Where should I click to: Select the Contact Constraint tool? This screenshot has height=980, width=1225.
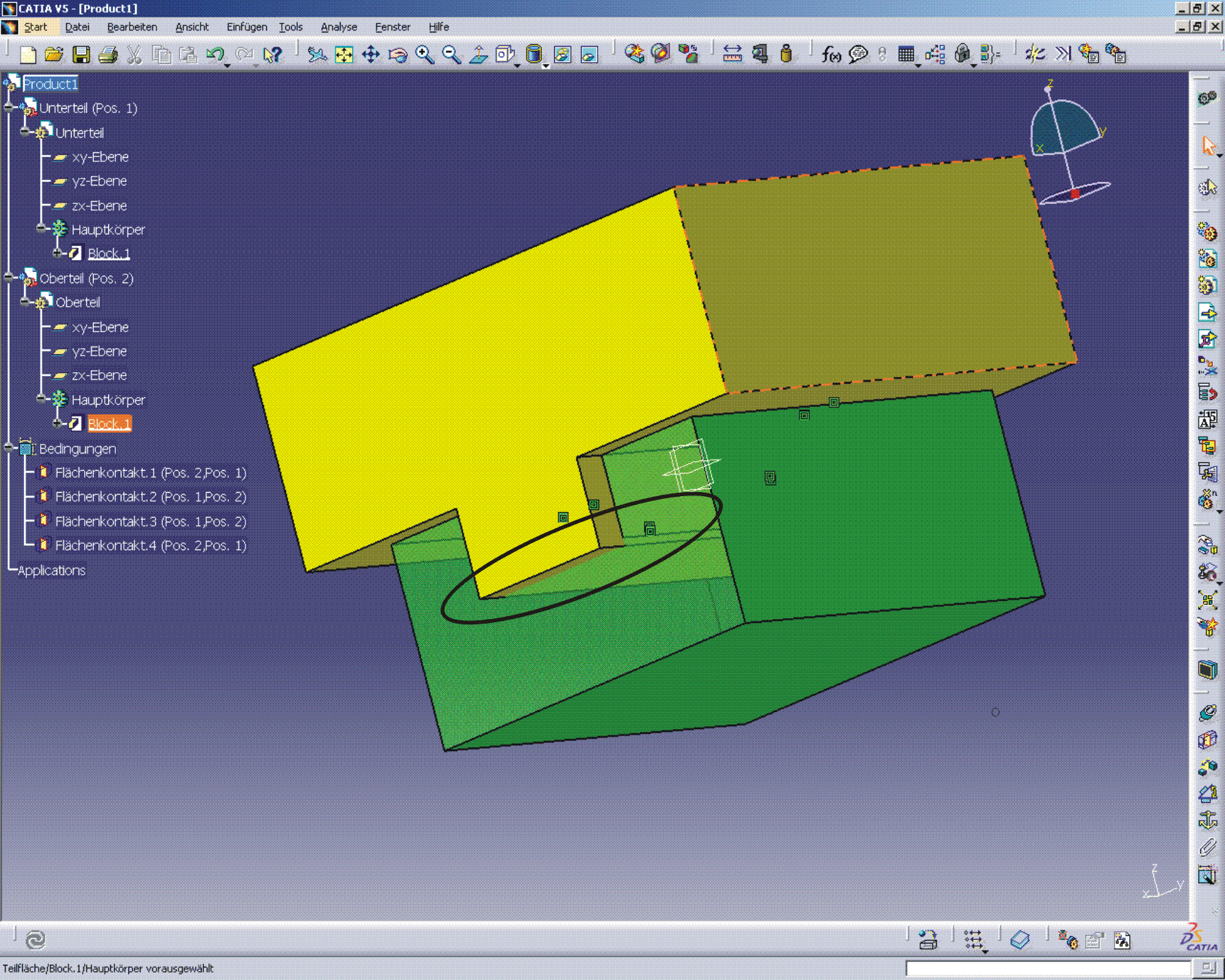click(x=1208, y=739)
